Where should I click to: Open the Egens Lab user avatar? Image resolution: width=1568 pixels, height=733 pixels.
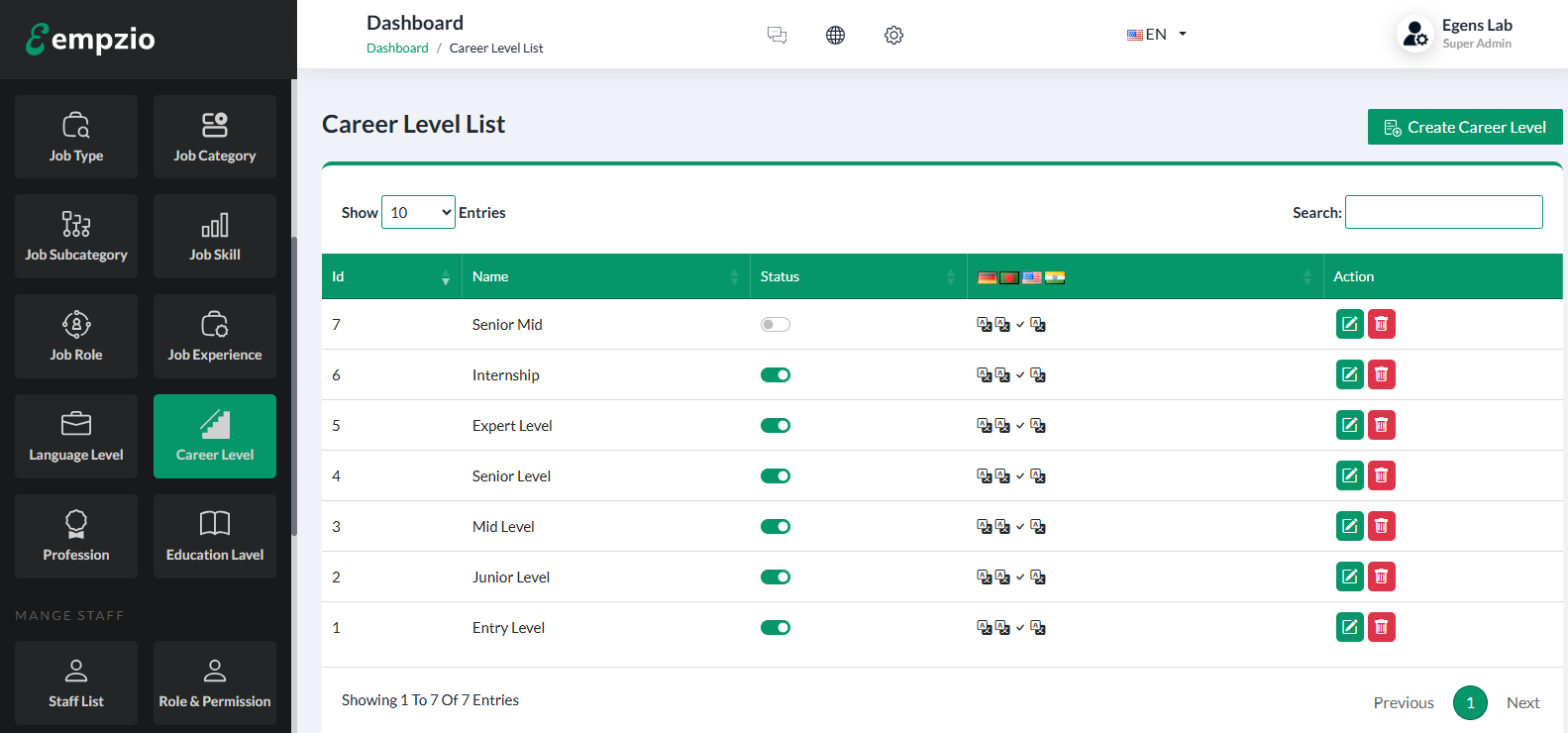pyautogui.click(x=1414, y=34)
